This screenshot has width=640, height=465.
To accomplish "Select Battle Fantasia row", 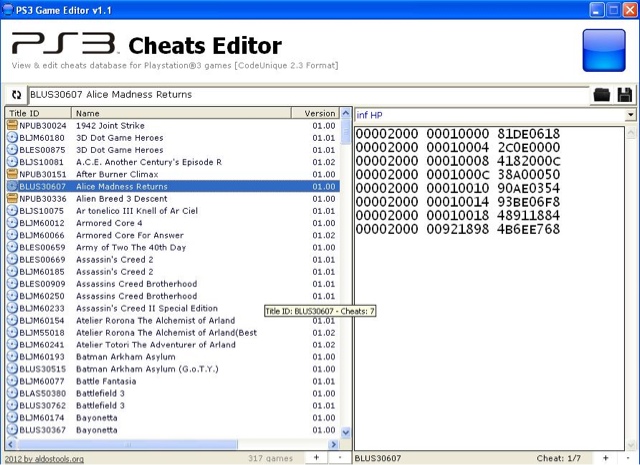I will 172,381.
